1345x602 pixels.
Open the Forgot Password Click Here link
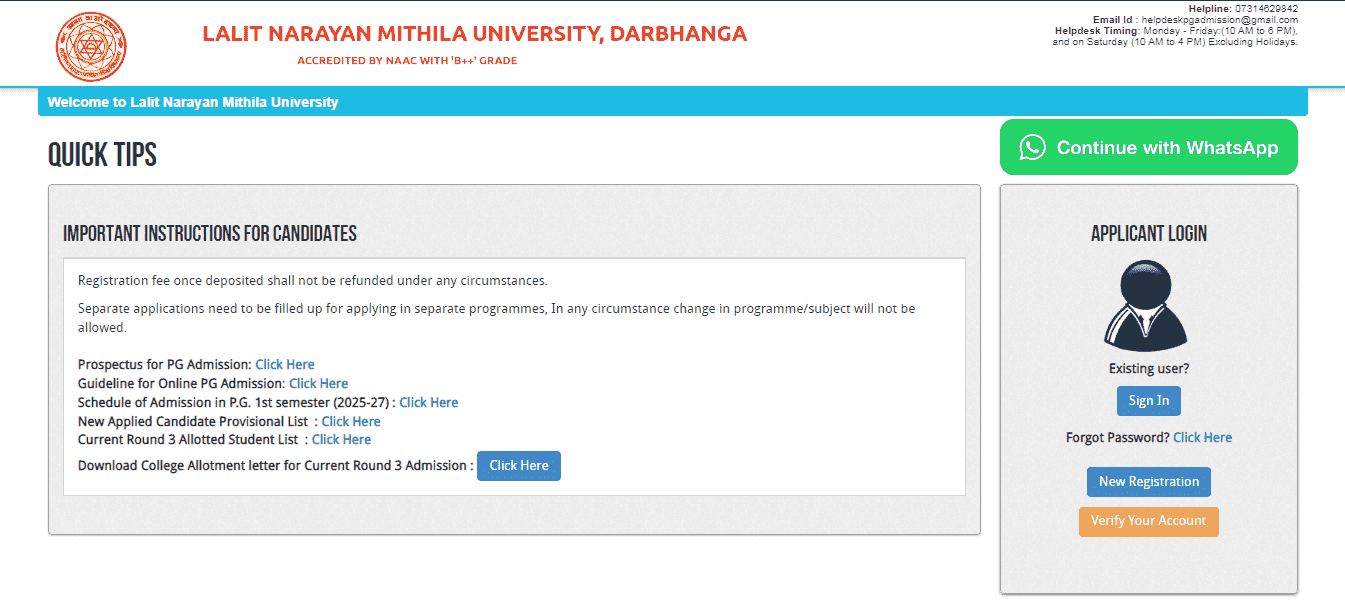coord(1202,438)
